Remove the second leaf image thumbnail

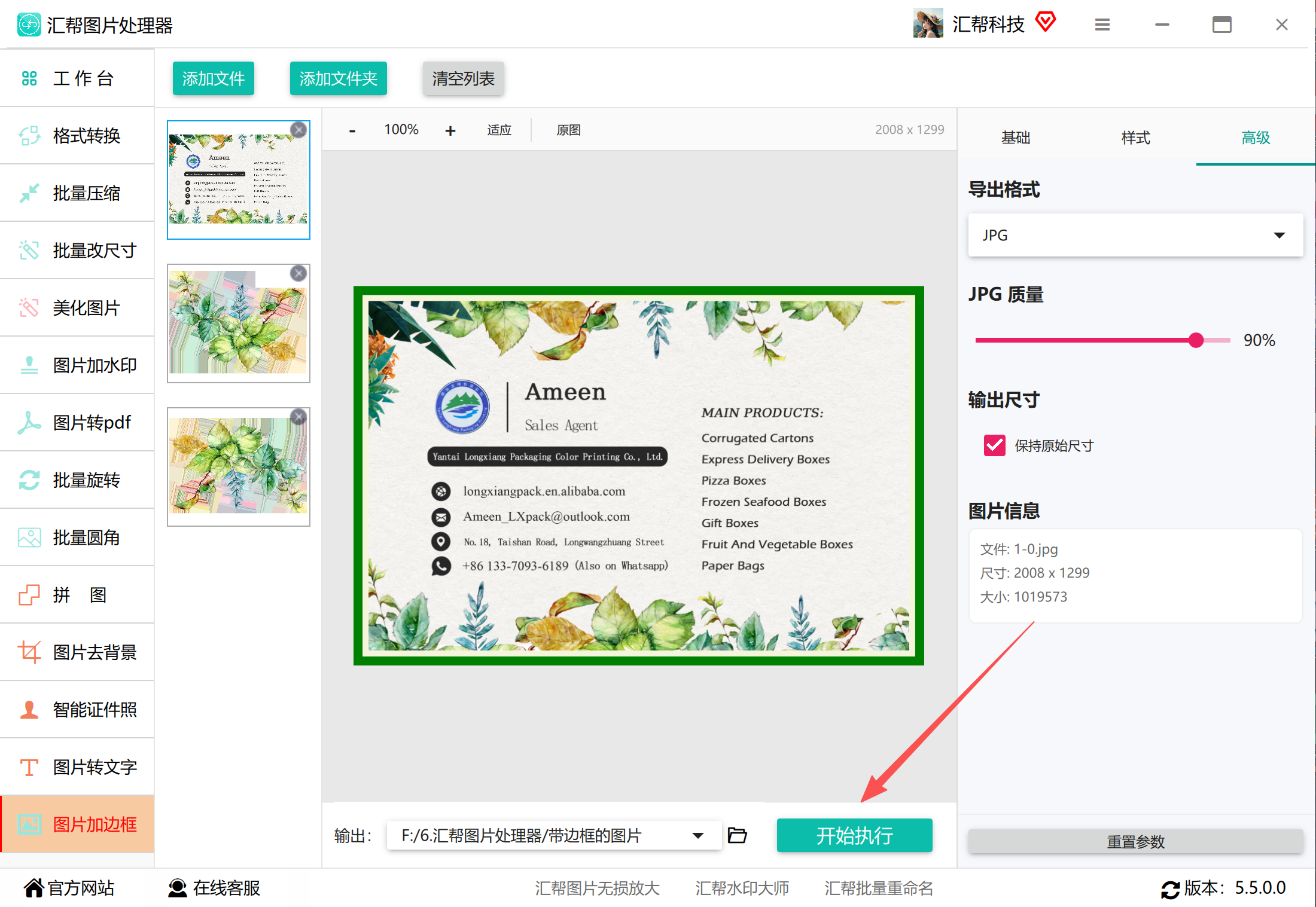(x=298, y=273)
